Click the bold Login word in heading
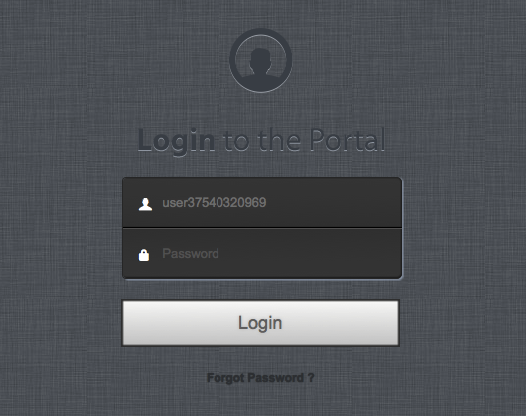 (176, 141)
